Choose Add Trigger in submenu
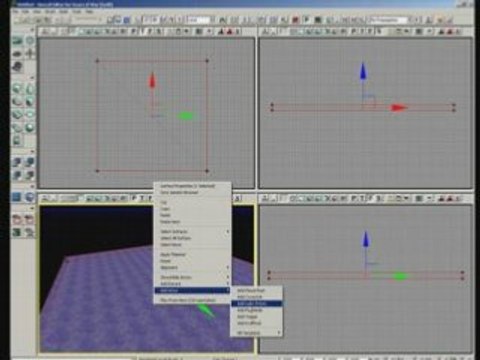 point(257,317)
